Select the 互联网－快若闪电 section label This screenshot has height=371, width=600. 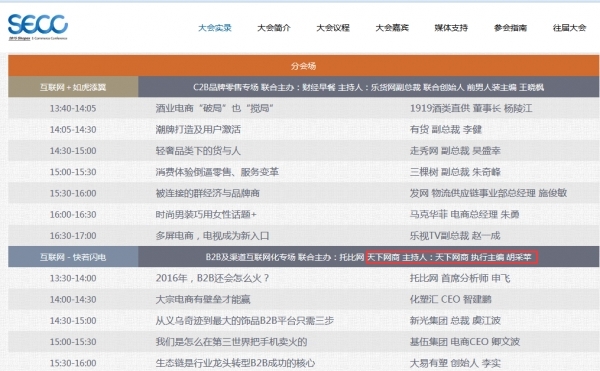coord(73,257)
